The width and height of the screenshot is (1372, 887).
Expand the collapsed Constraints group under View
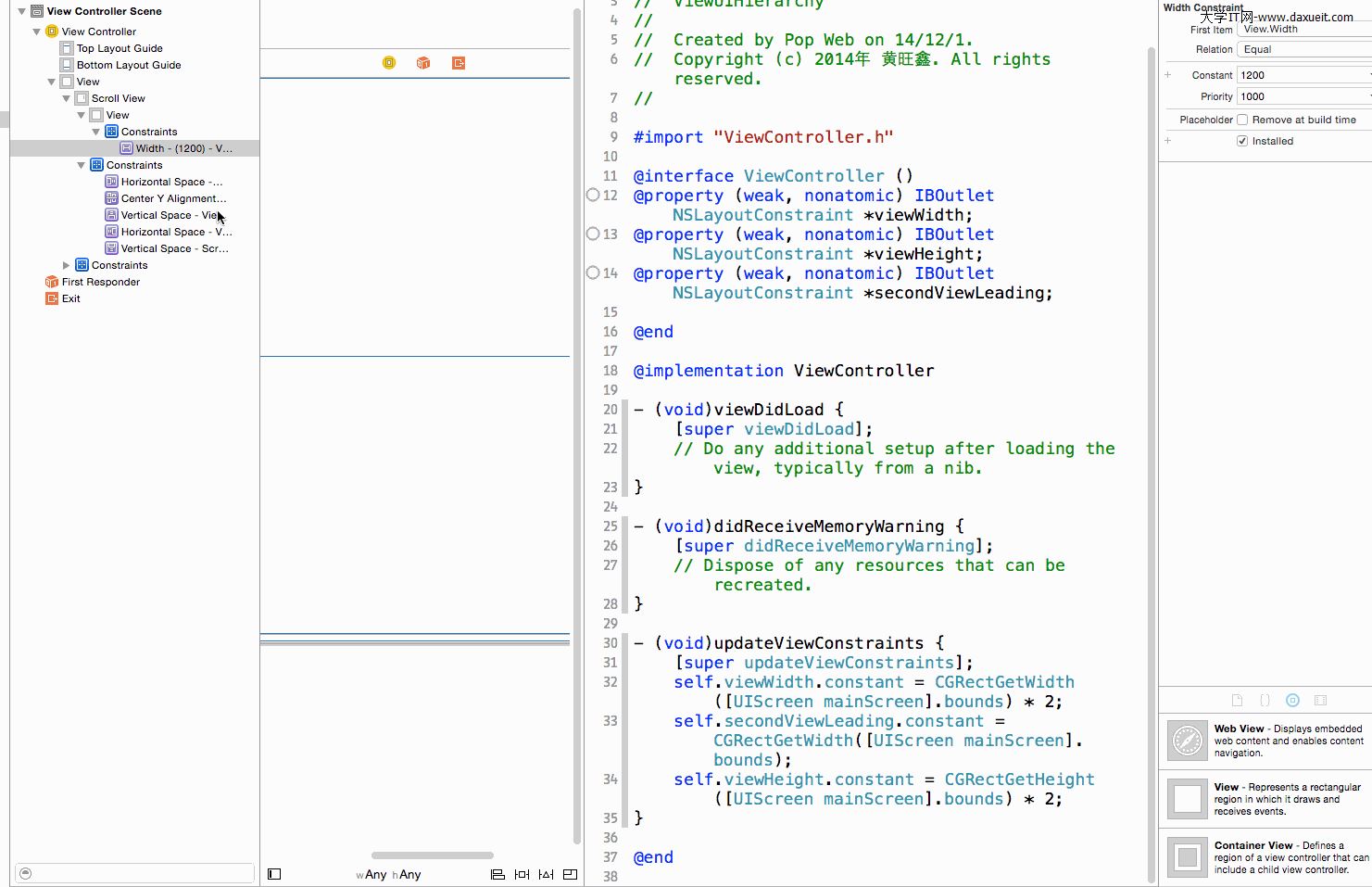[x=66, y=265]
